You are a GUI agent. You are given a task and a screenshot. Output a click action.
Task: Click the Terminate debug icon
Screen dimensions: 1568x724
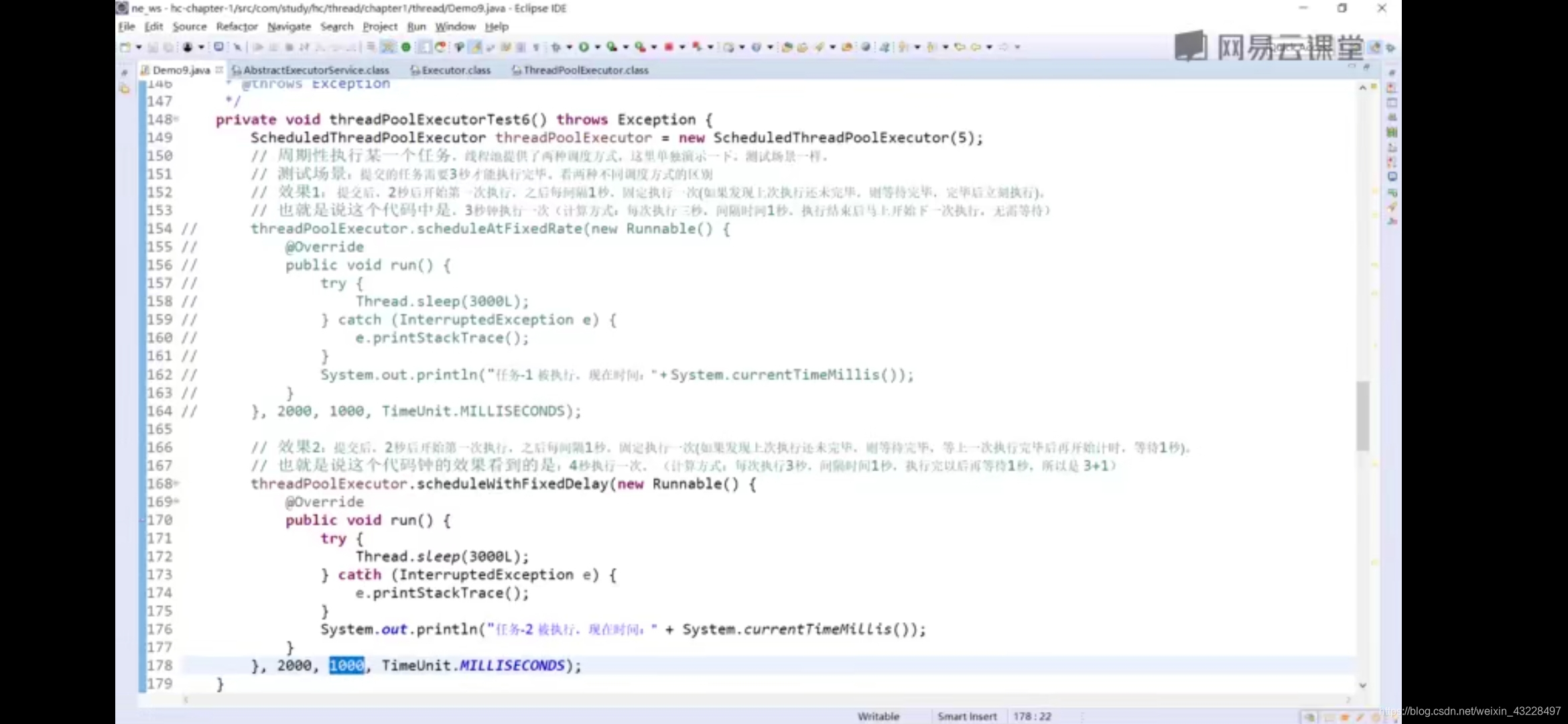click(289, 47)
